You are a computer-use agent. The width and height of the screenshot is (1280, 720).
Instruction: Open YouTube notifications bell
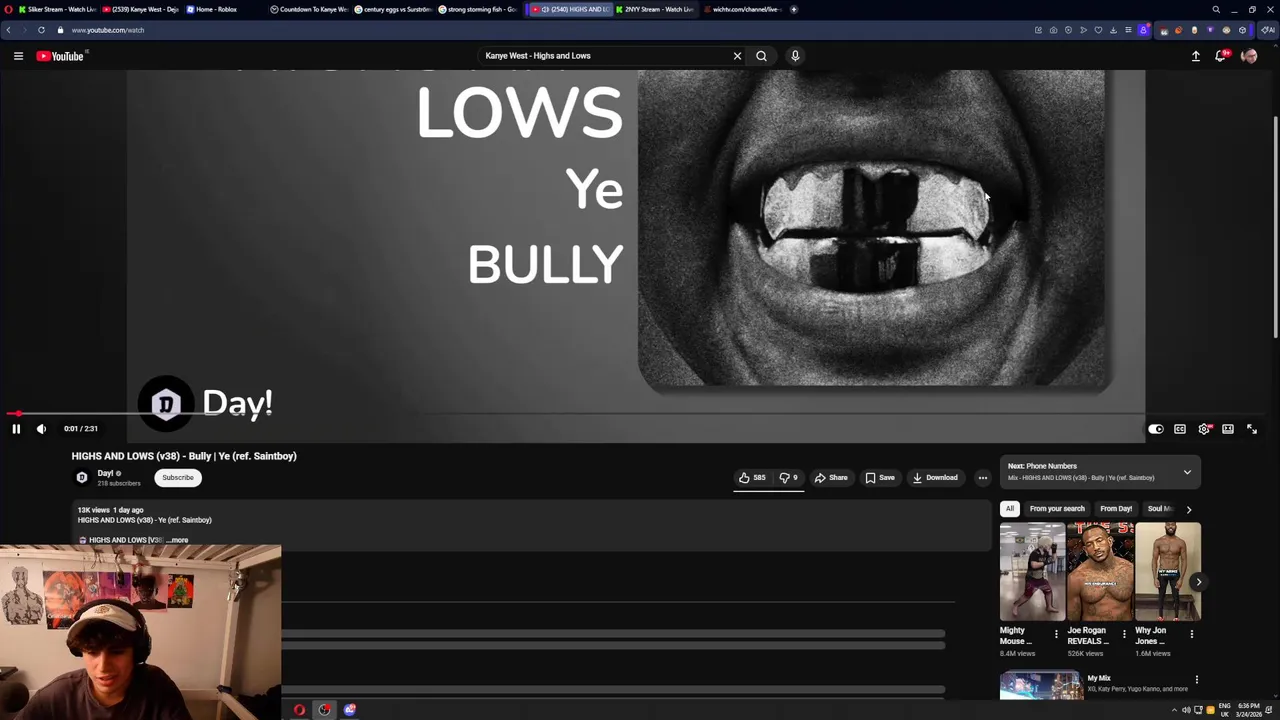tap(1220, 56)
